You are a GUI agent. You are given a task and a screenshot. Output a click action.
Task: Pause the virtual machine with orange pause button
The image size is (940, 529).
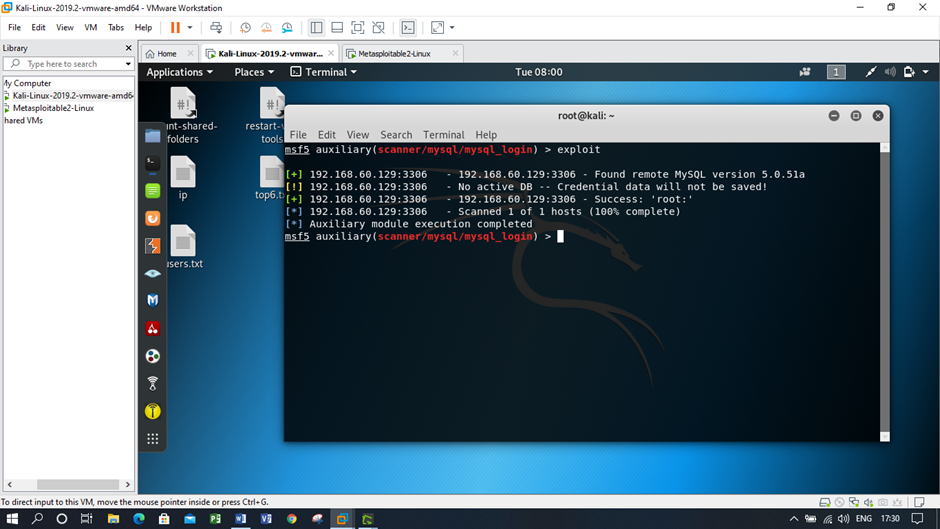click(175, 28)
